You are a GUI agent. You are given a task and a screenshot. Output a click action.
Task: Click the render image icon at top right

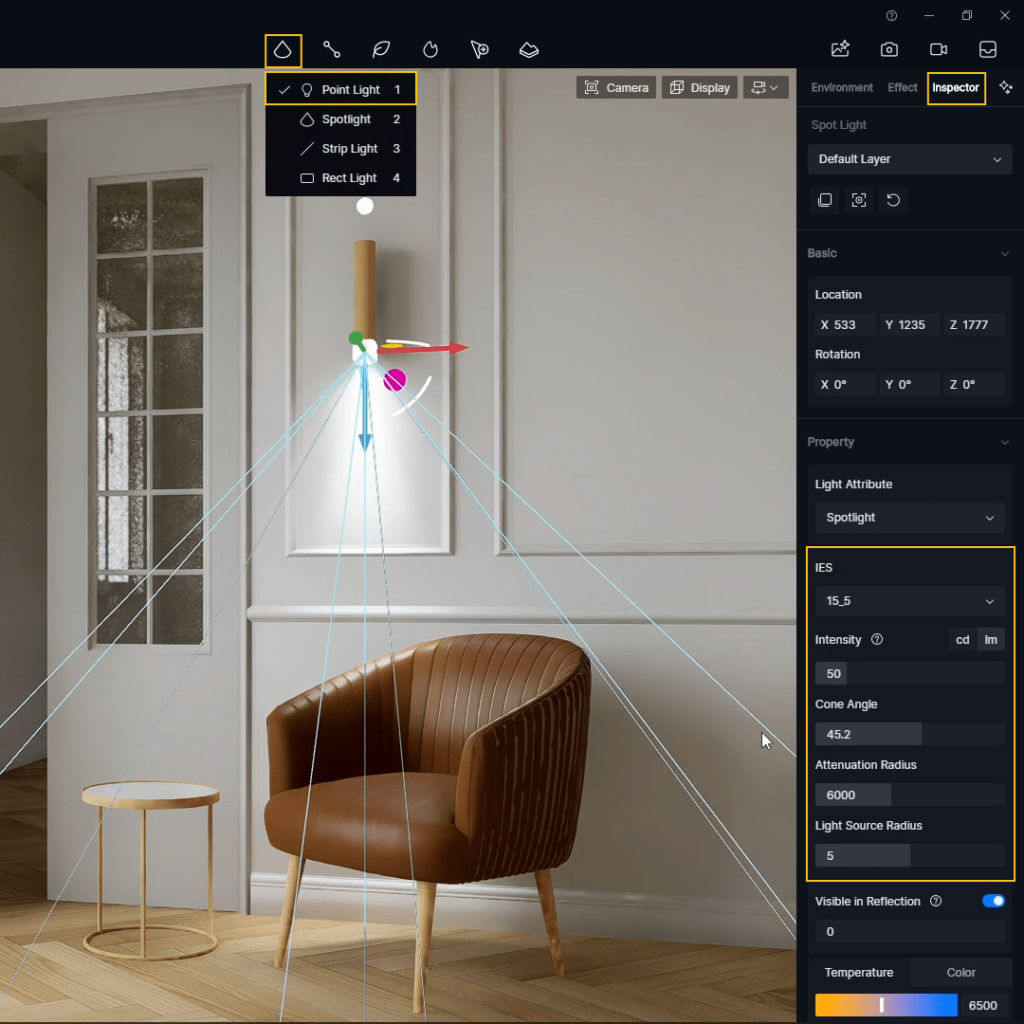[840, 49]
